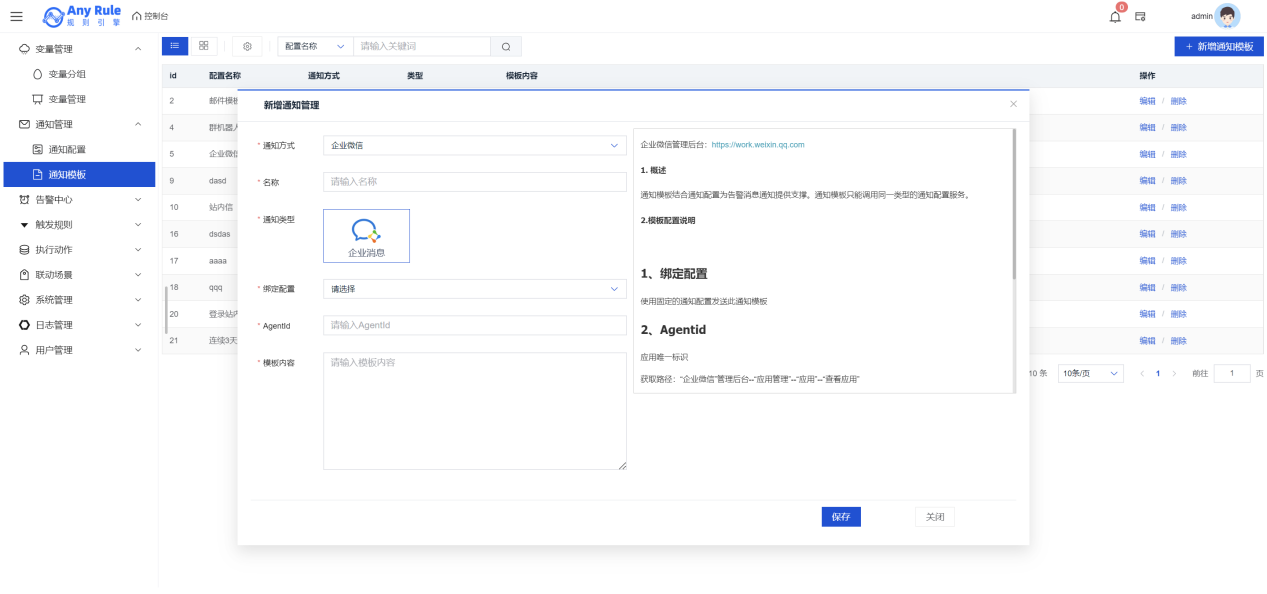Click the search magnifier button
The image size is (1267, 594).
[x=506, y=46]
